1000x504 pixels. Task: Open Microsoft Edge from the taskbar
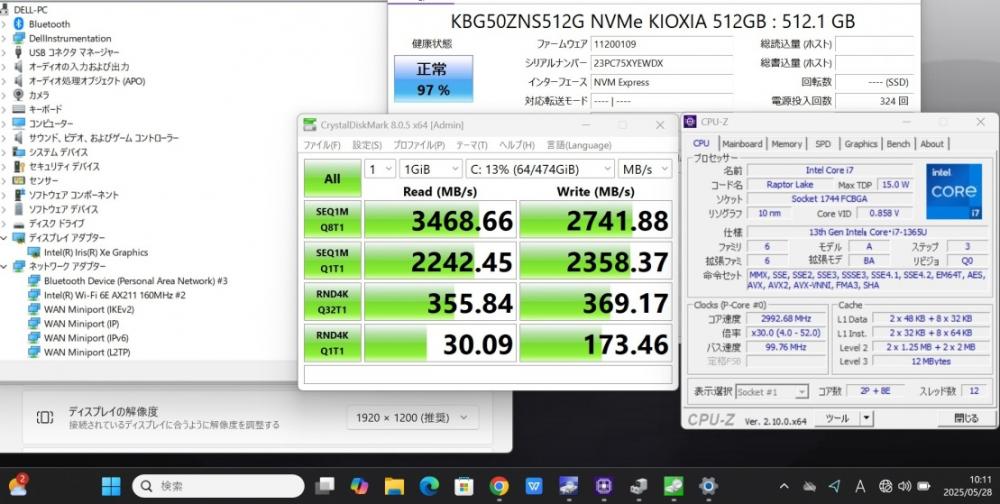(429, 486)
